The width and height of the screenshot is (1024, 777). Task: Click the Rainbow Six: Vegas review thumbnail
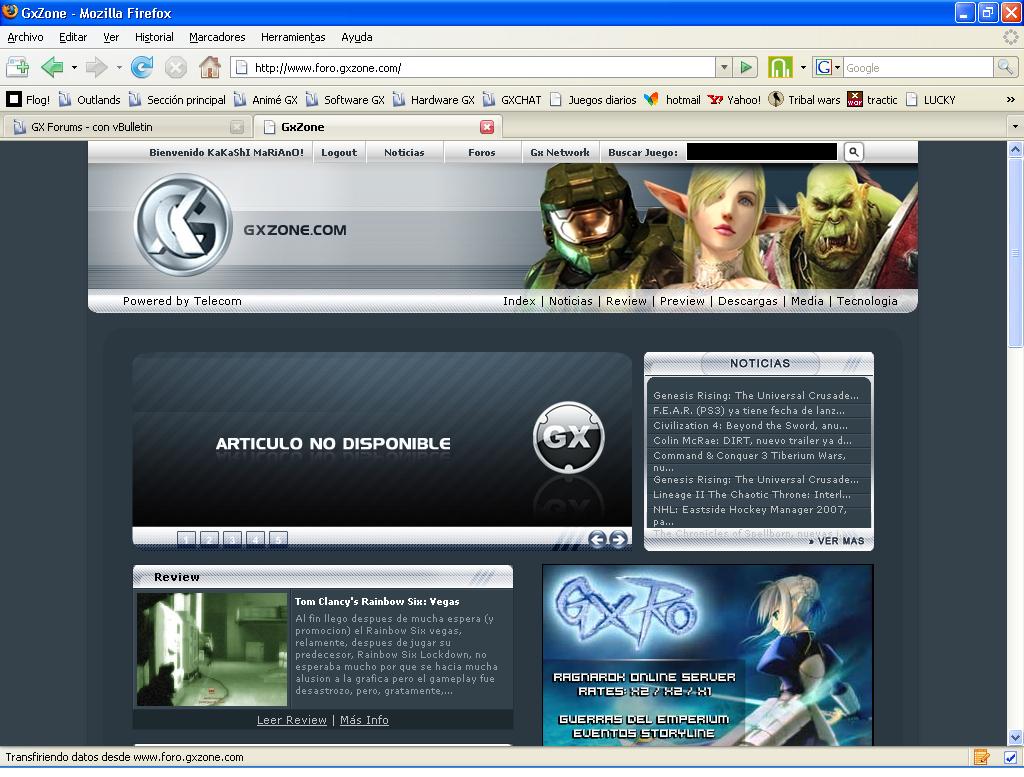[x=212, y=649]
